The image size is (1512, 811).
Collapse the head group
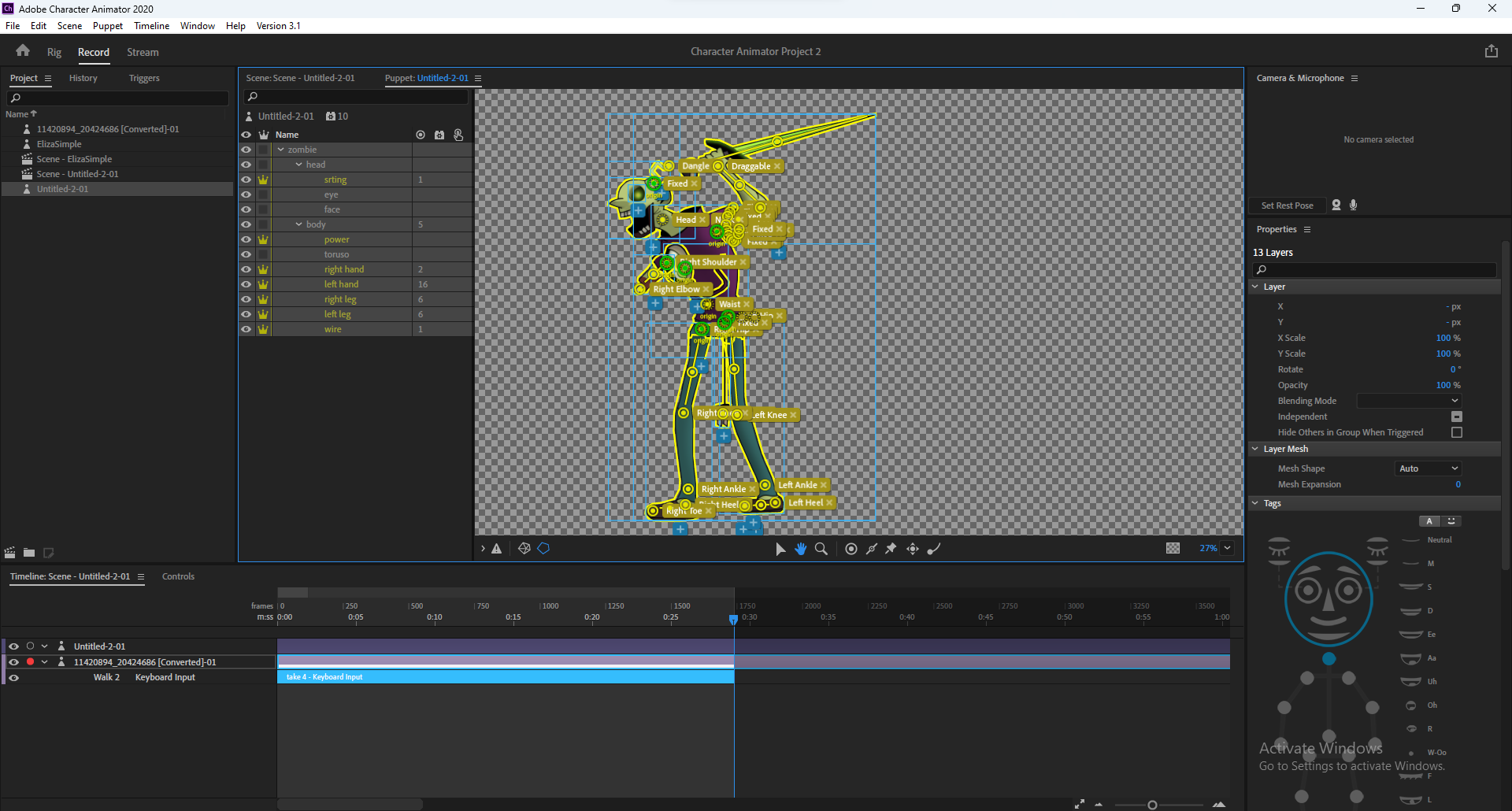point(299,165)
